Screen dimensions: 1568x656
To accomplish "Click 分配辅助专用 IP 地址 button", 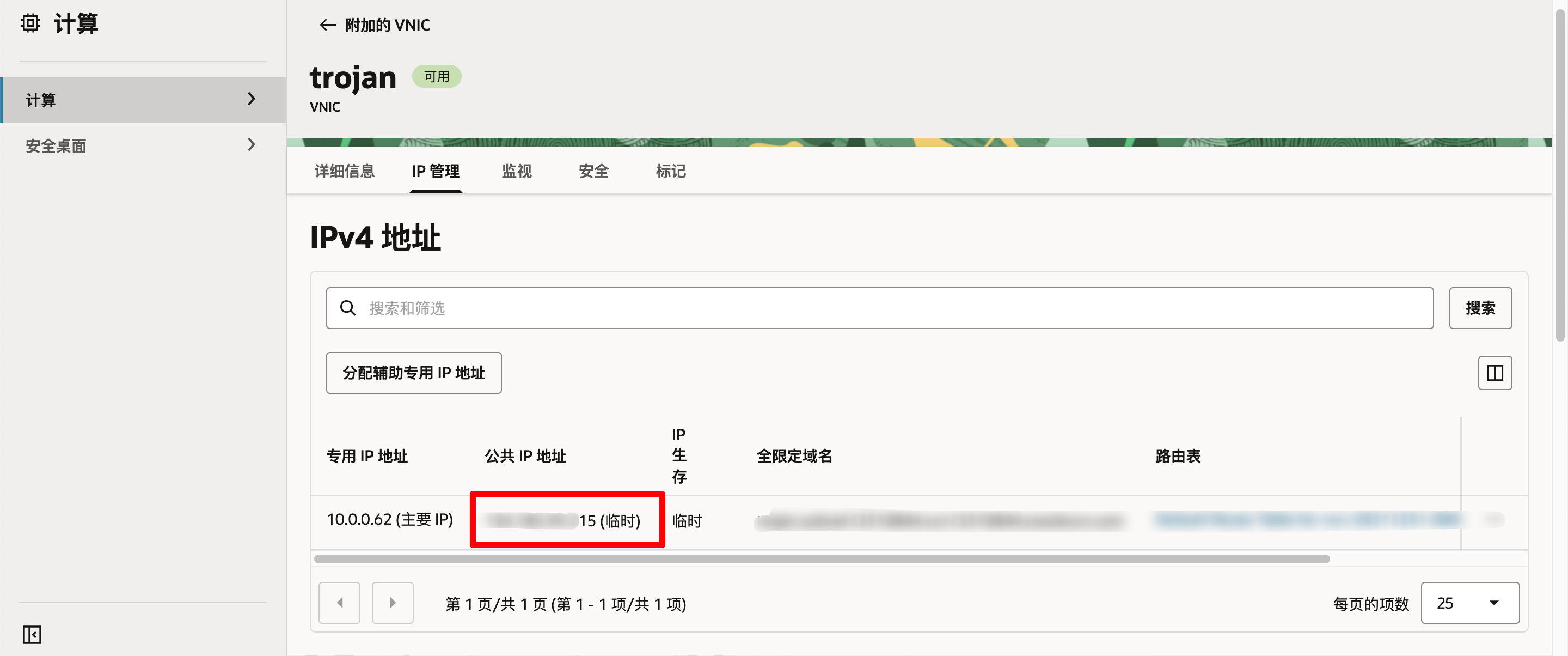I will click(x=413, y=373).
